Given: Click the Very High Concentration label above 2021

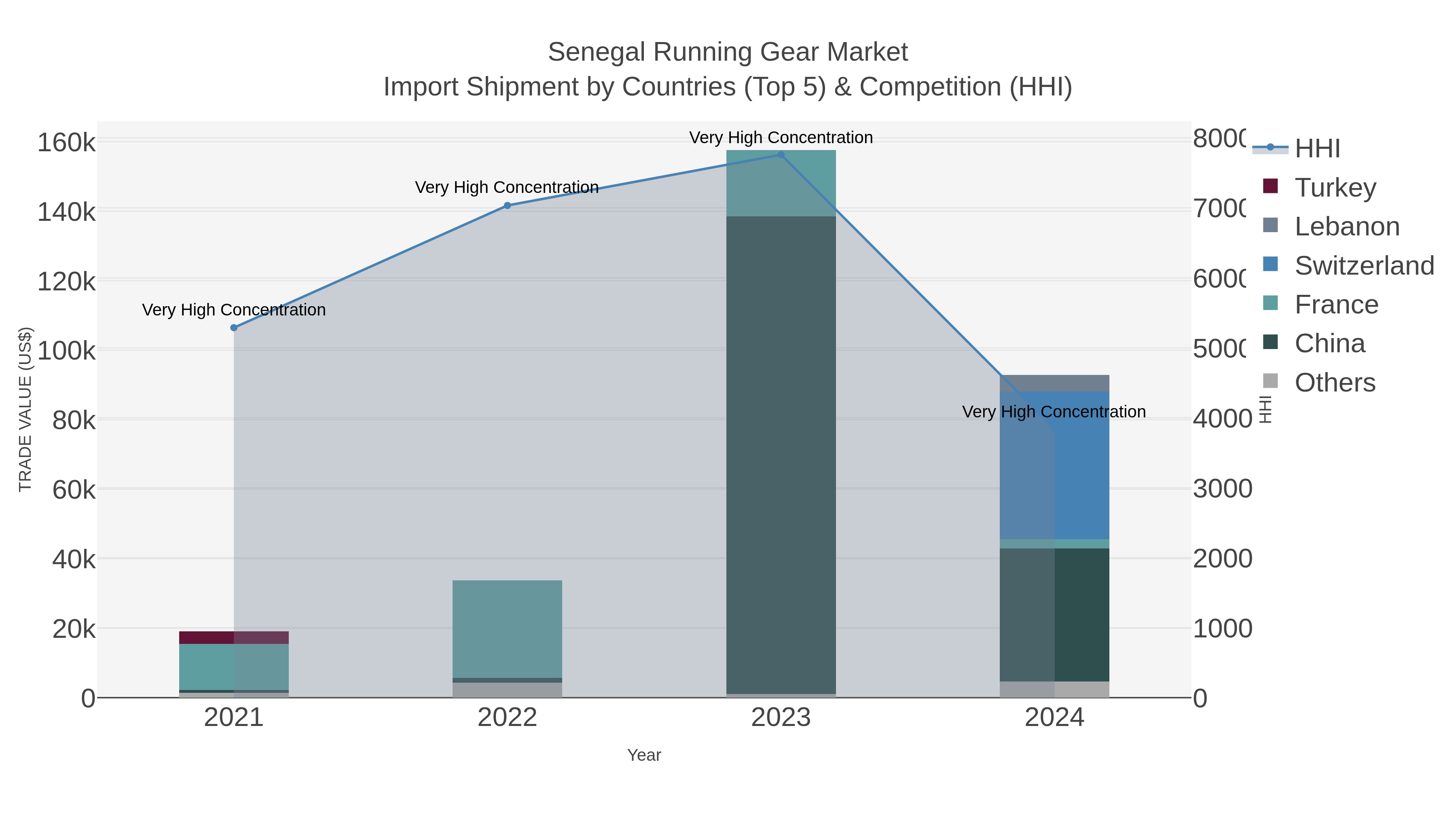Looking at the screenshot, I should [234, 310].
